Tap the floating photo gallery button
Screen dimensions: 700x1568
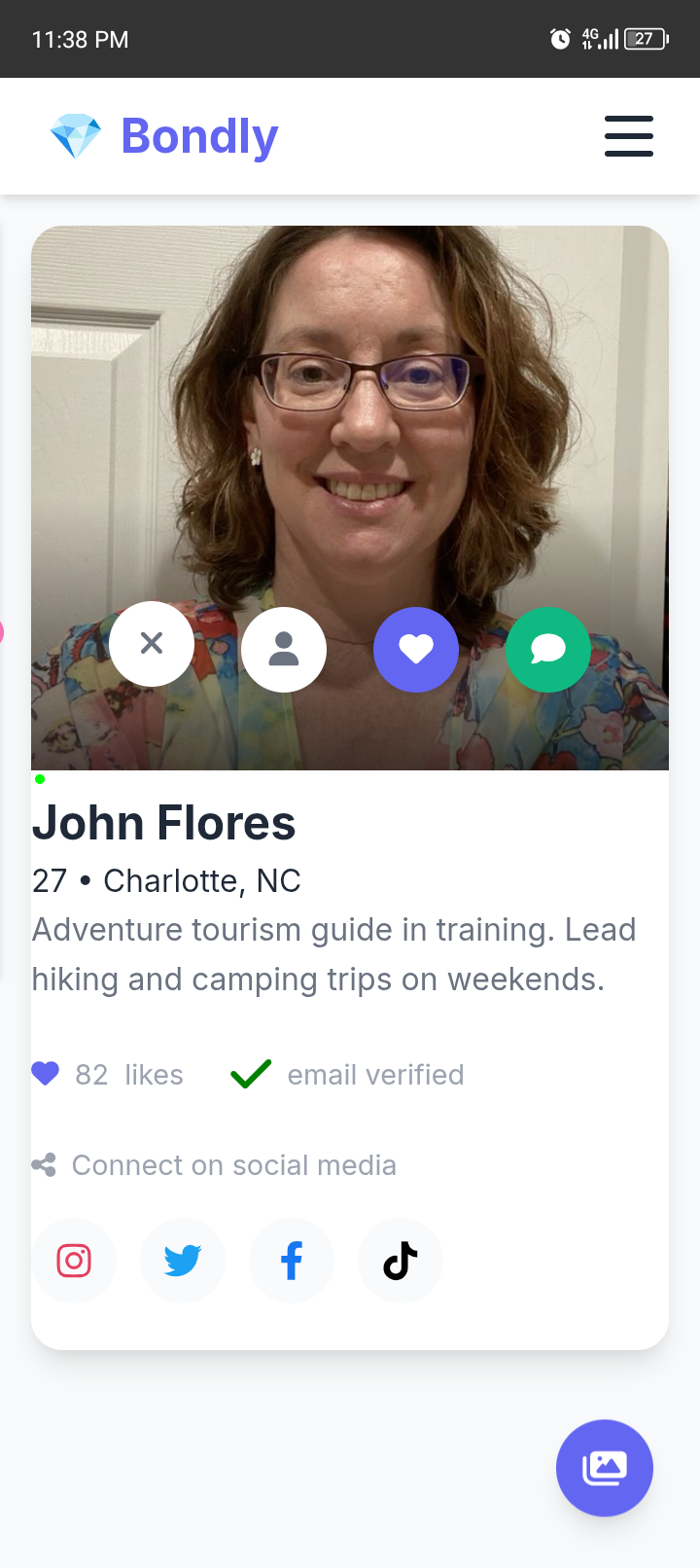coord(605,1468)
